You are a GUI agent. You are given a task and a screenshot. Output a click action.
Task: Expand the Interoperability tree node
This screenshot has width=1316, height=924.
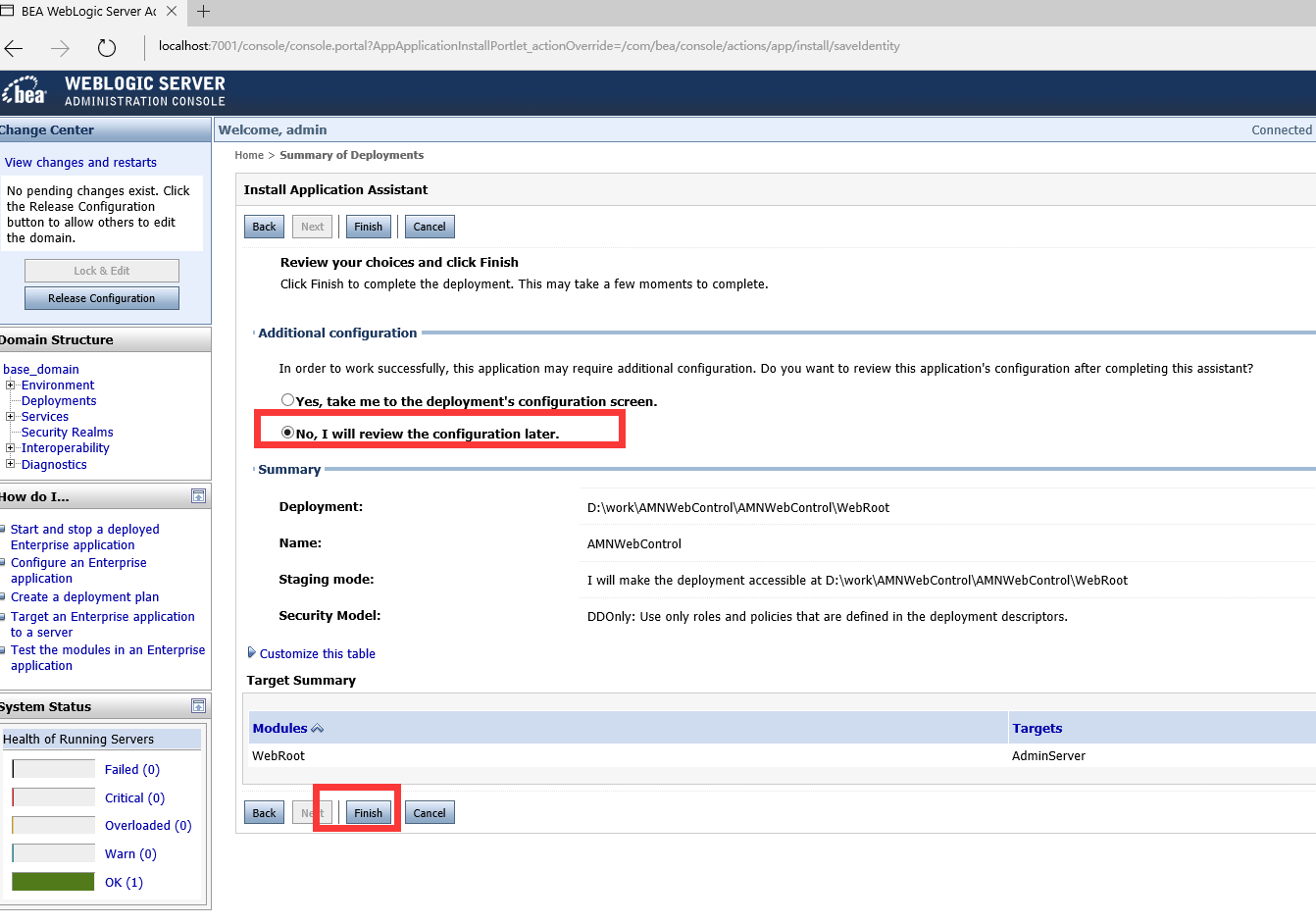click(11, 447)
